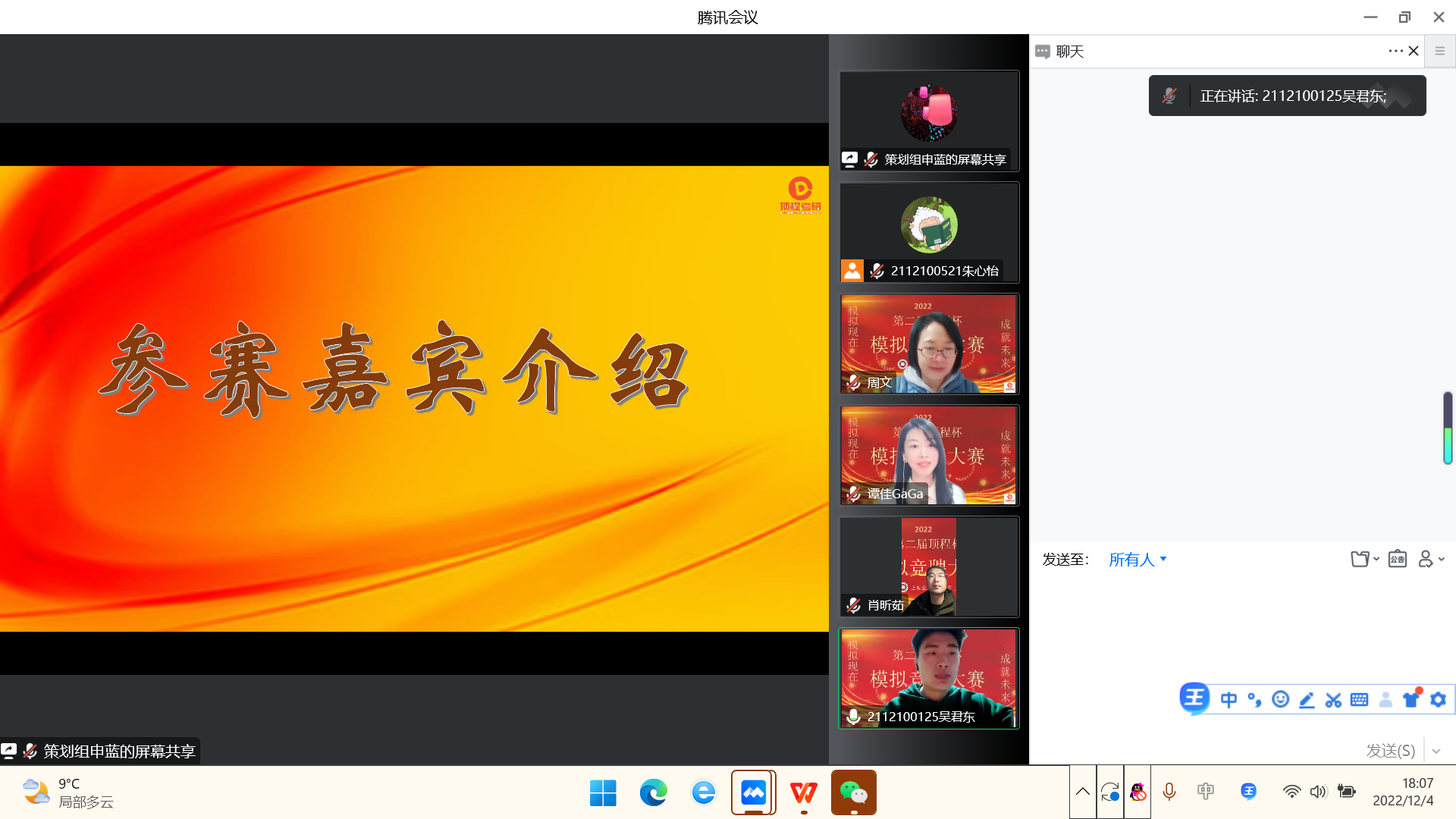Close the chat panel

(x=1414, y=51)
